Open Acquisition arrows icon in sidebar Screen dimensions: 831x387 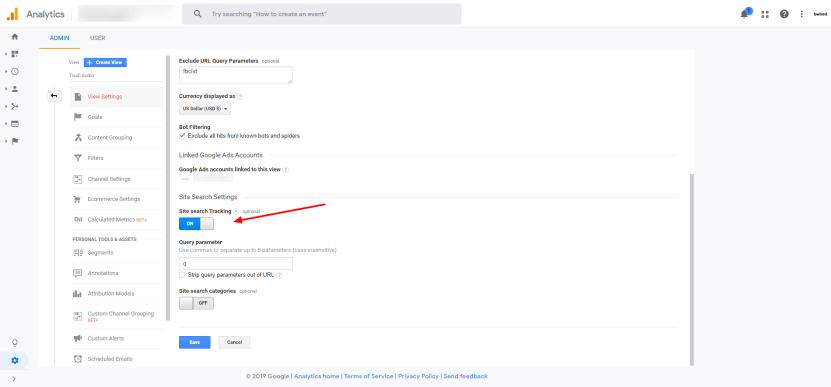(15, 107)
